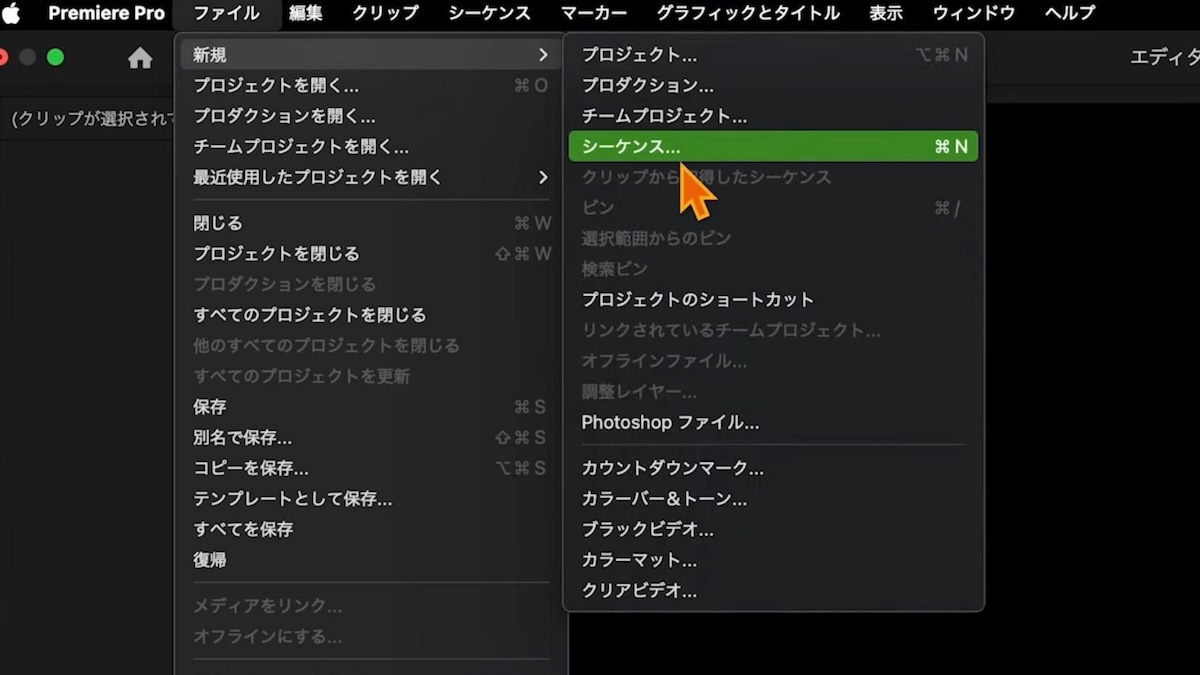Open the Premiere Pro application menu

pos(106,13)
